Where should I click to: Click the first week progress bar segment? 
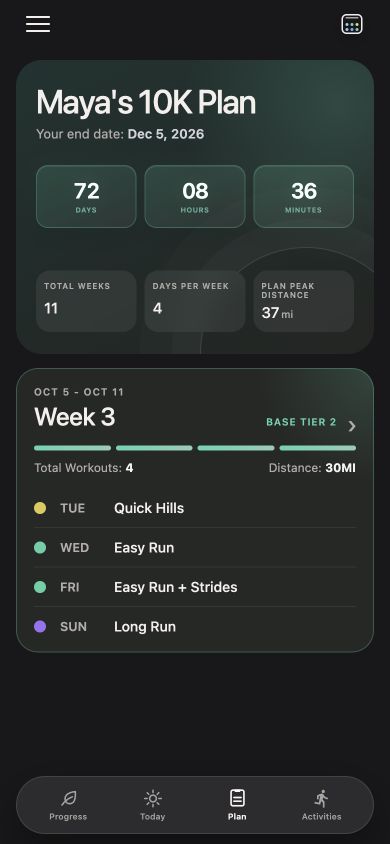72,448
